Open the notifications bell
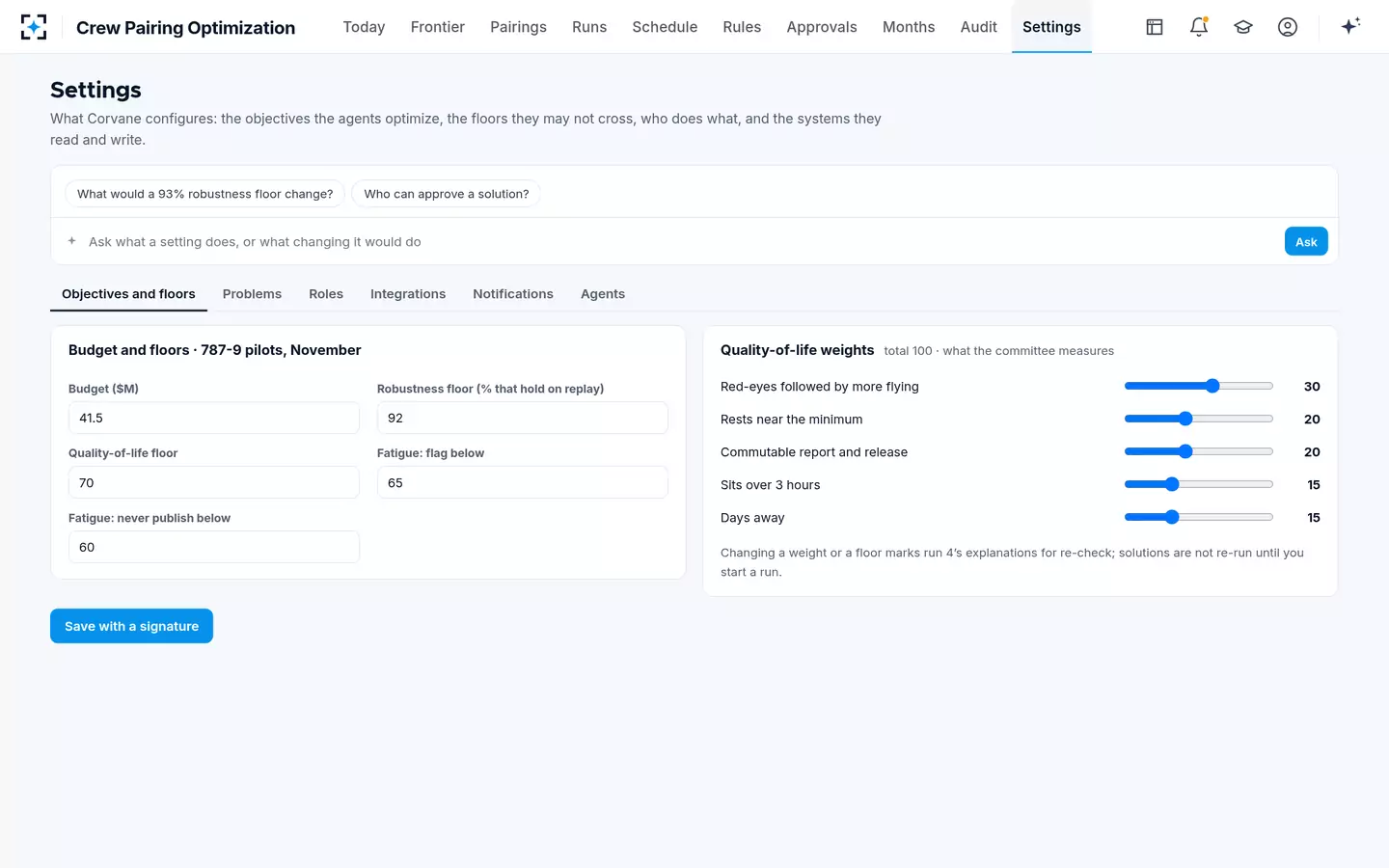 (x=1199, y=27)
